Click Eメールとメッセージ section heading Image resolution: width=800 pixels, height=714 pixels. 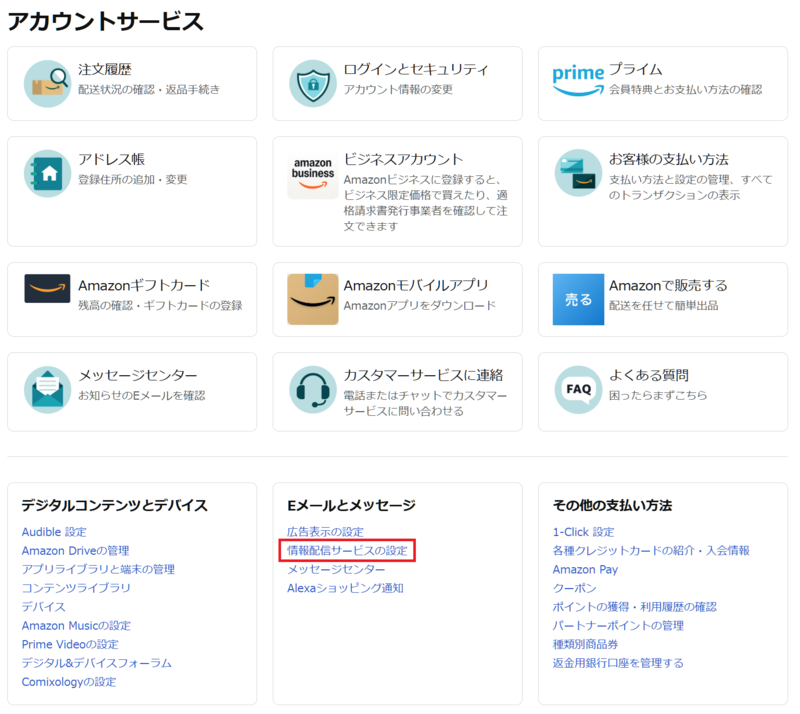[x=351, y=505]
